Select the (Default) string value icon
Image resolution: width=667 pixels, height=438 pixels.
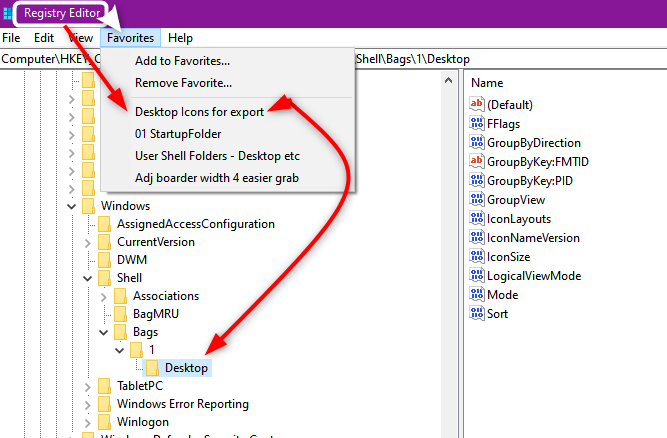tap(477, 104)
